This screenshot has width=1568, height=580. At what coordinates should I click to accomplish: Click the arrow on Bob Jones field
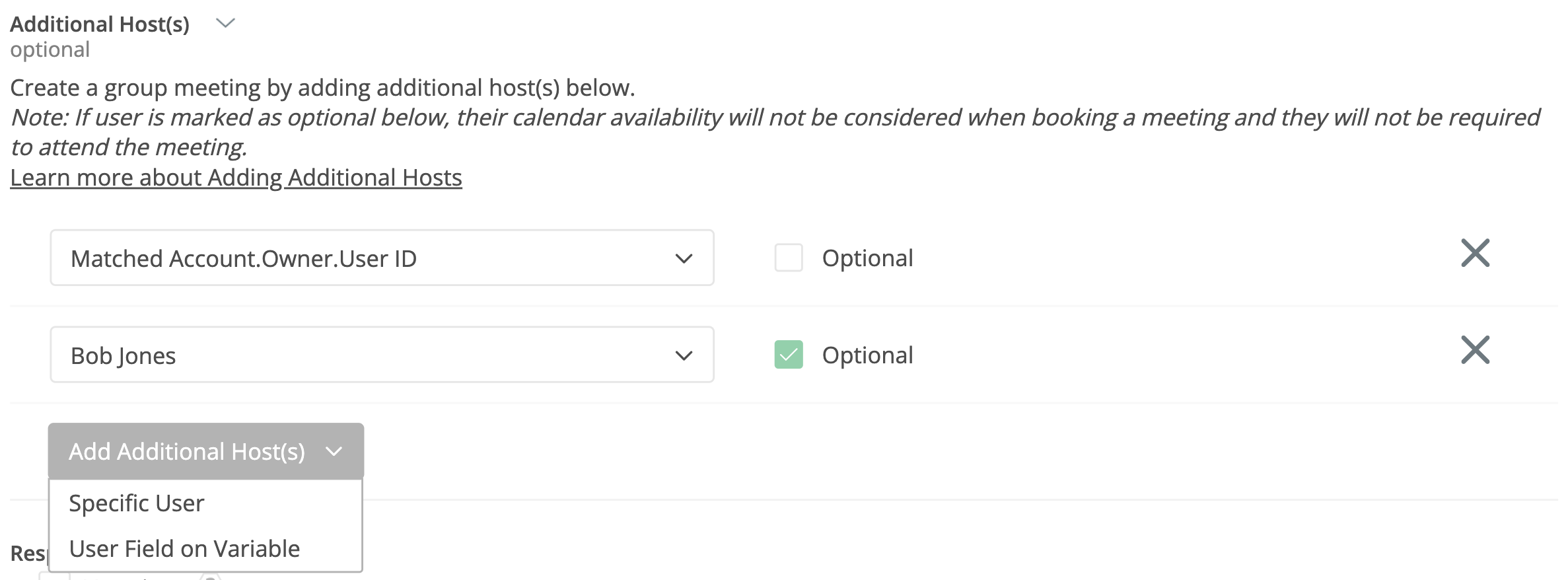point(684,355)
